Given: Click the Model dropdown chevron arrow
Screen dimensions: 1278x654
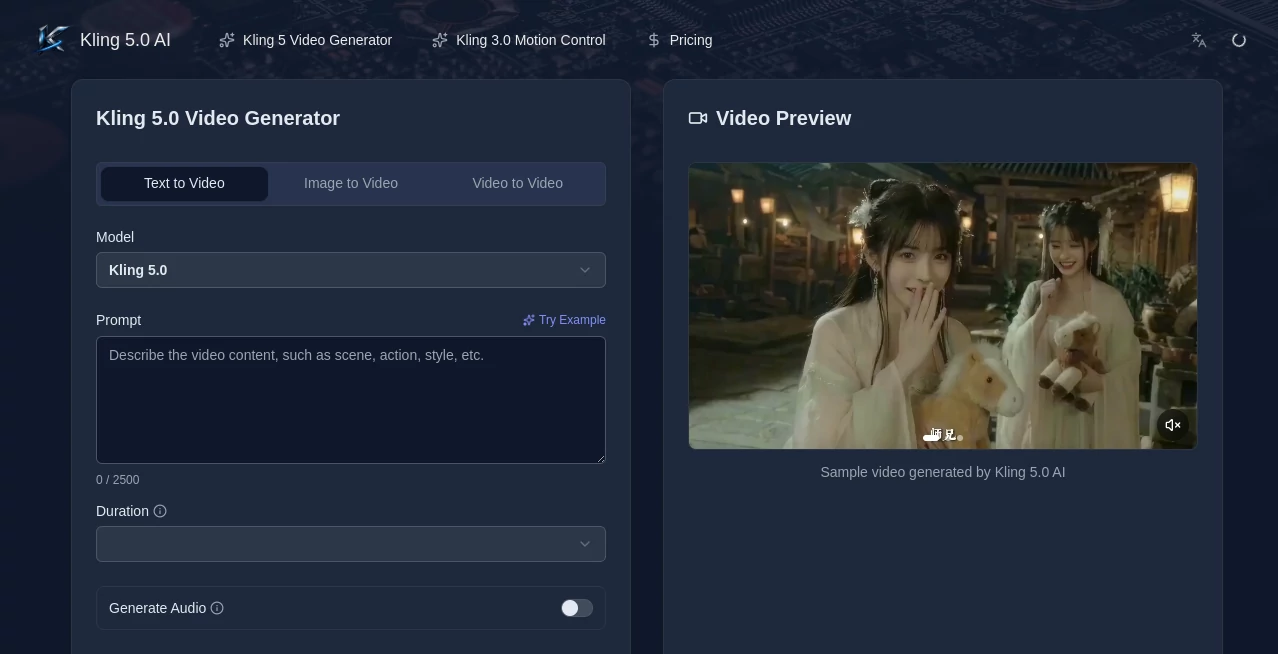Looking at the screenshot, I should pos(585,270).
